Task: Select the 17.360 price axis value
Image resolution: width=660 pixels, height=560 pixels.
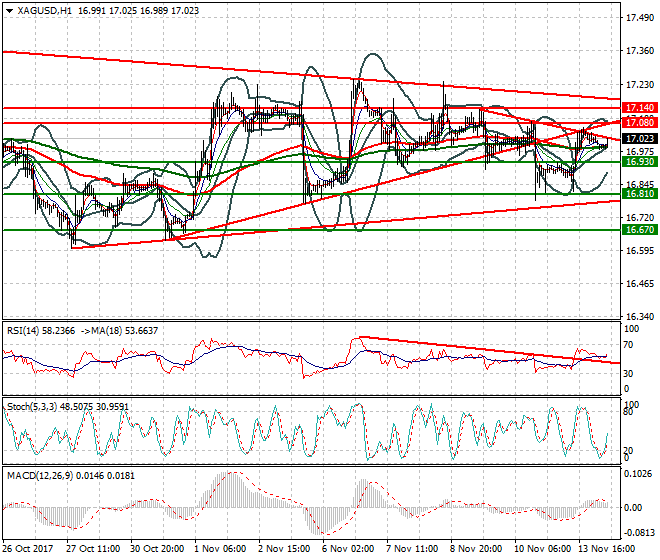Action: (640, 51)
